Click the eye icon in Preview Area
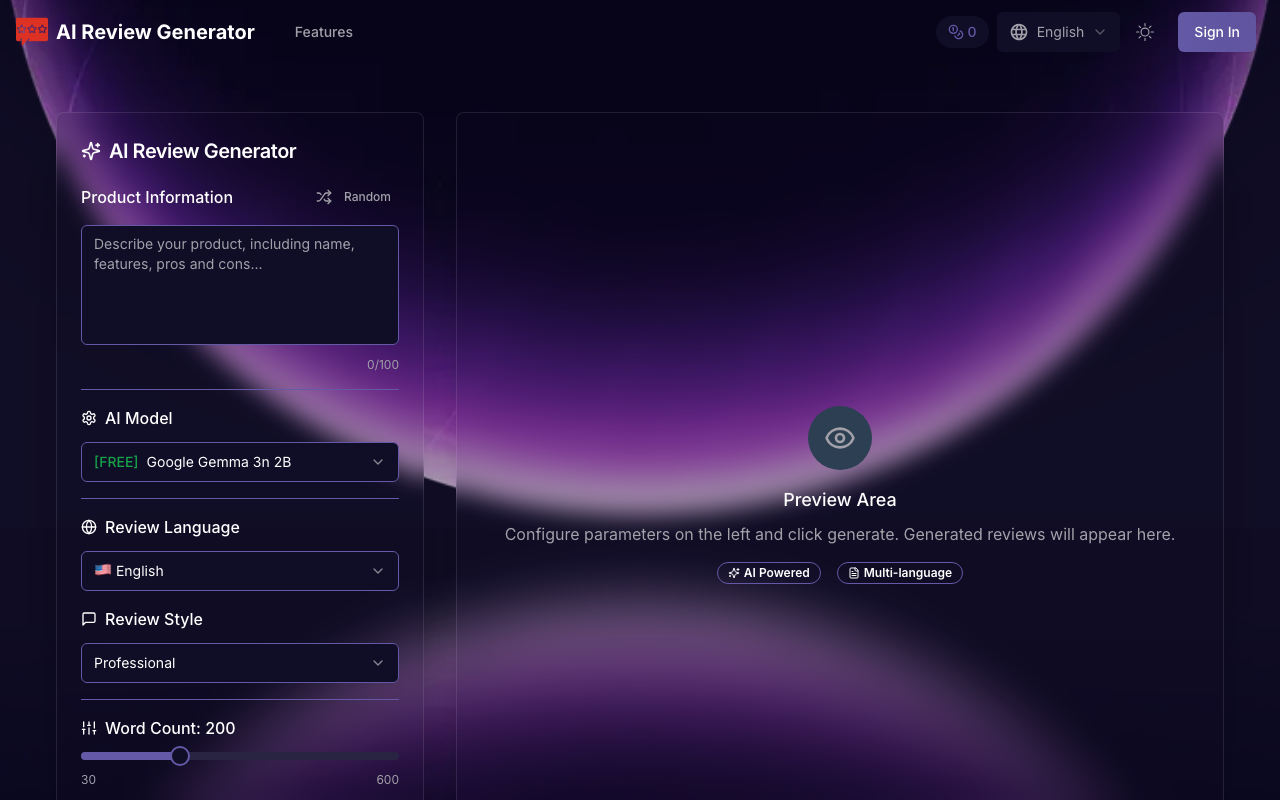Image resolution: width=1280 pixels, height=800 pixels. pos(840,438)
